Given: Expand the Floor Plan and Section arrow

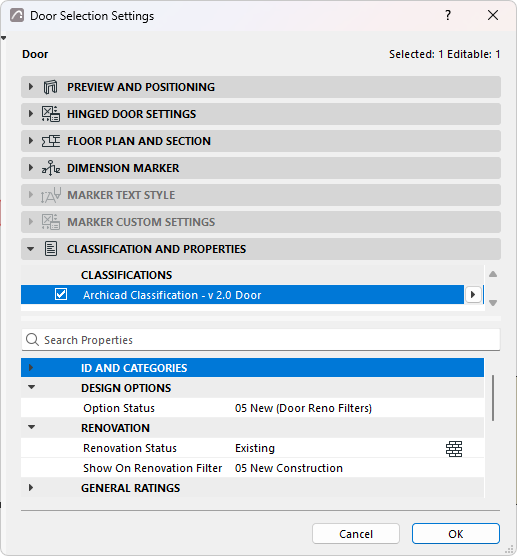Looking at the screenshot, I should (x=31, y=140).
